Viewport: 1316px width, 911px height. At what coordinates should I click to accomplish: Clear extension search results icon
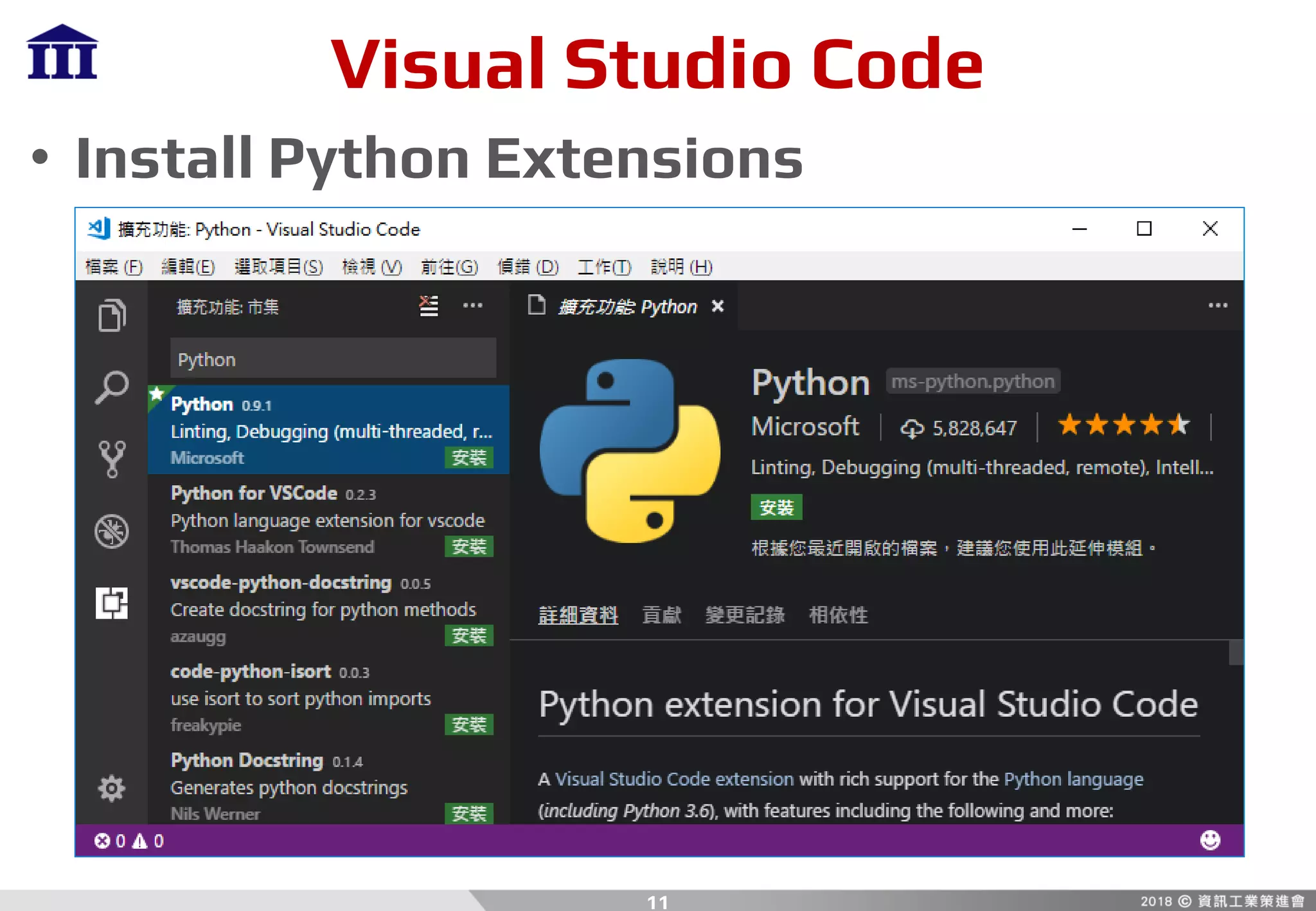click(429, 306)
